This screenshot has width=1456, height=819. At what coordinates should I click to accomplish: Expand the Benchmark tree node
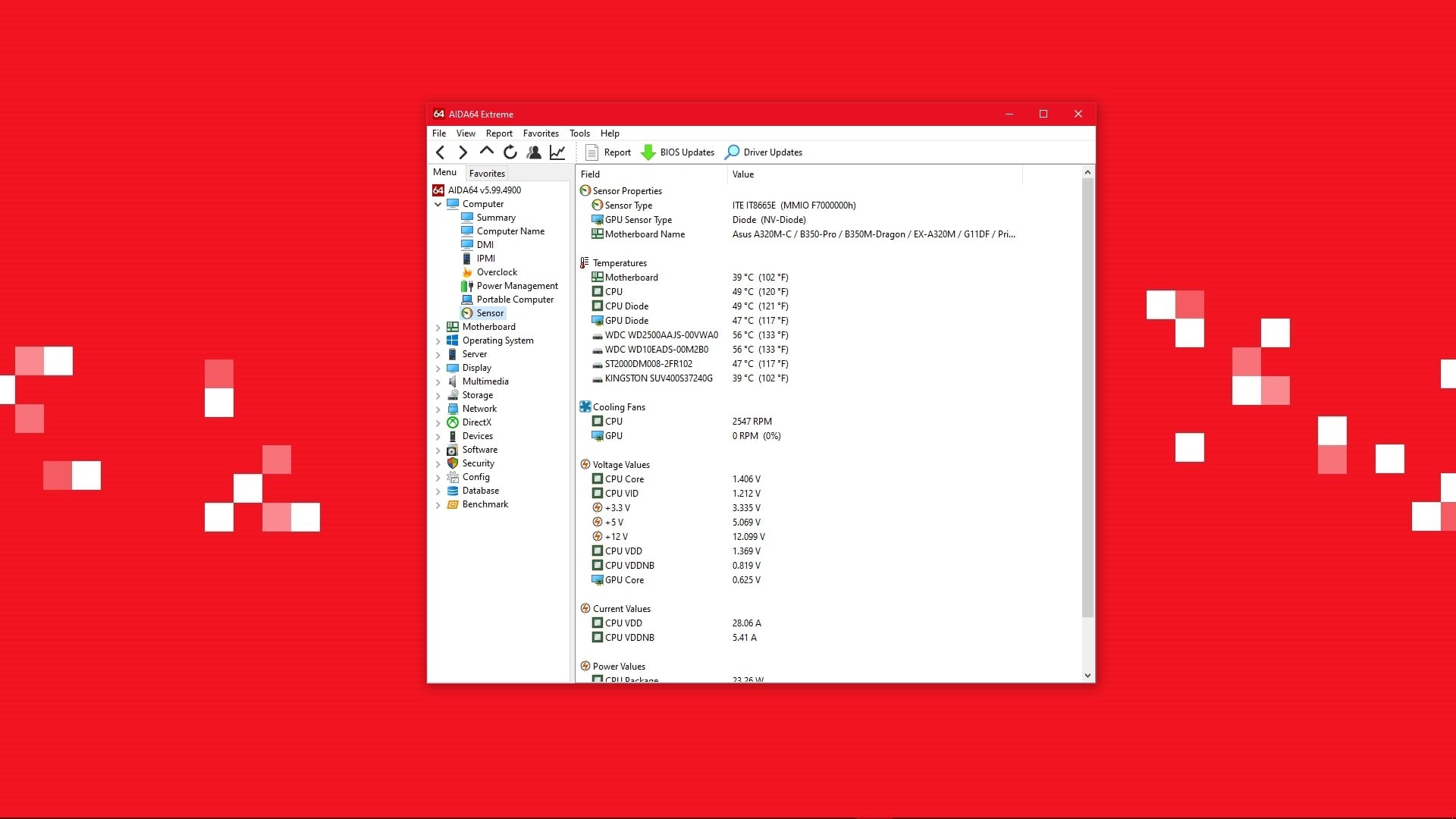click(x=438, y=505)
